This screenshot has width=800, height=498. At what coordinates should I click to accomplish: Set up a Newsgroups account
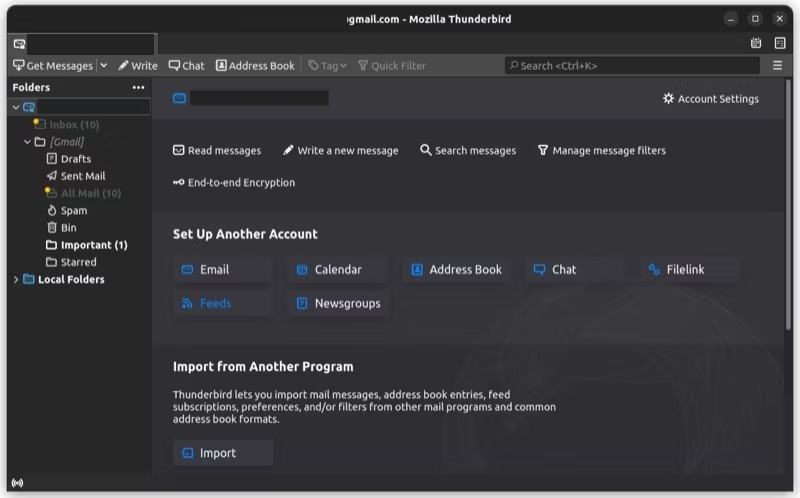[339, 303]
